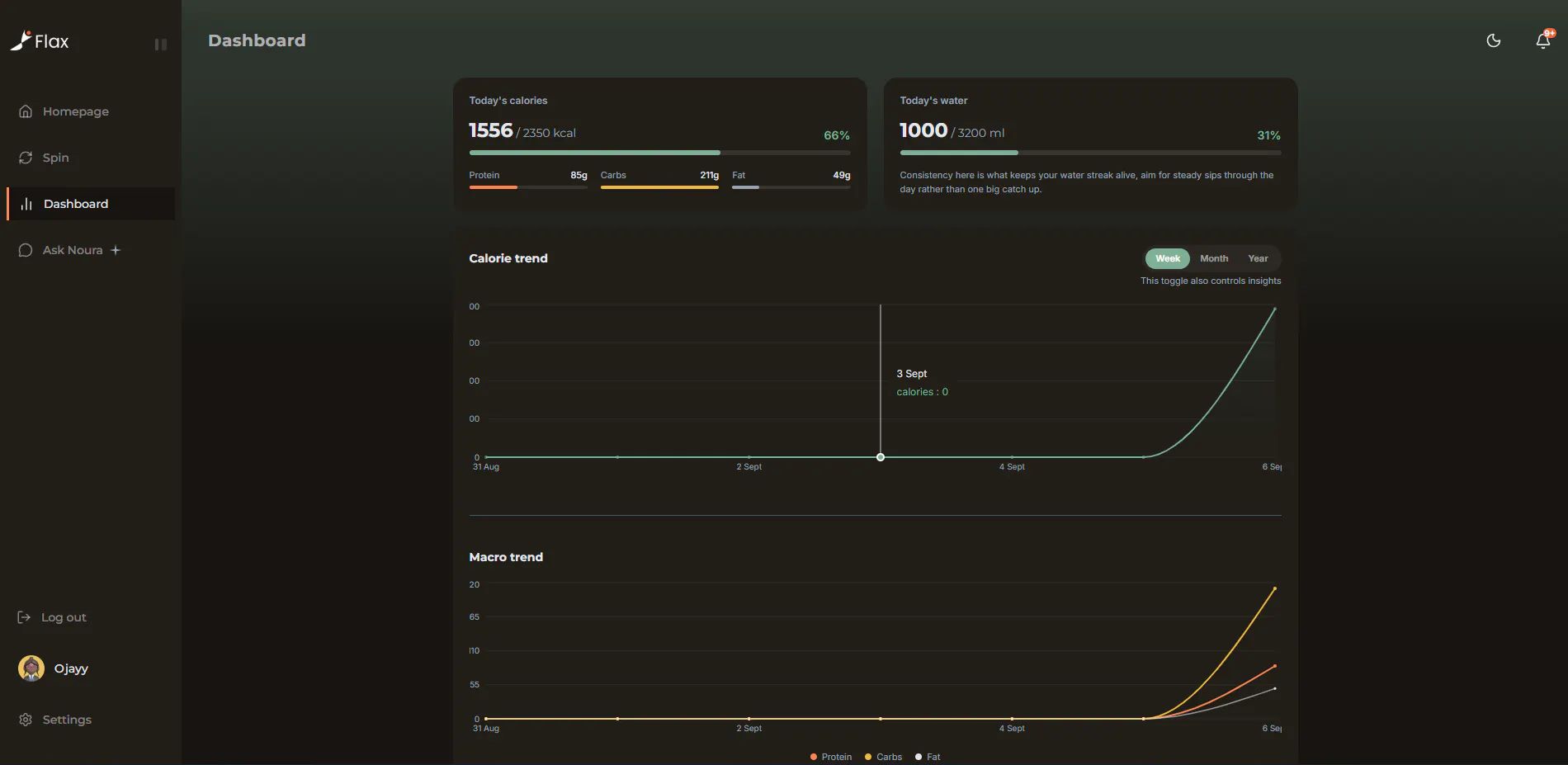Open the Settings link

(x=67, y=720)
